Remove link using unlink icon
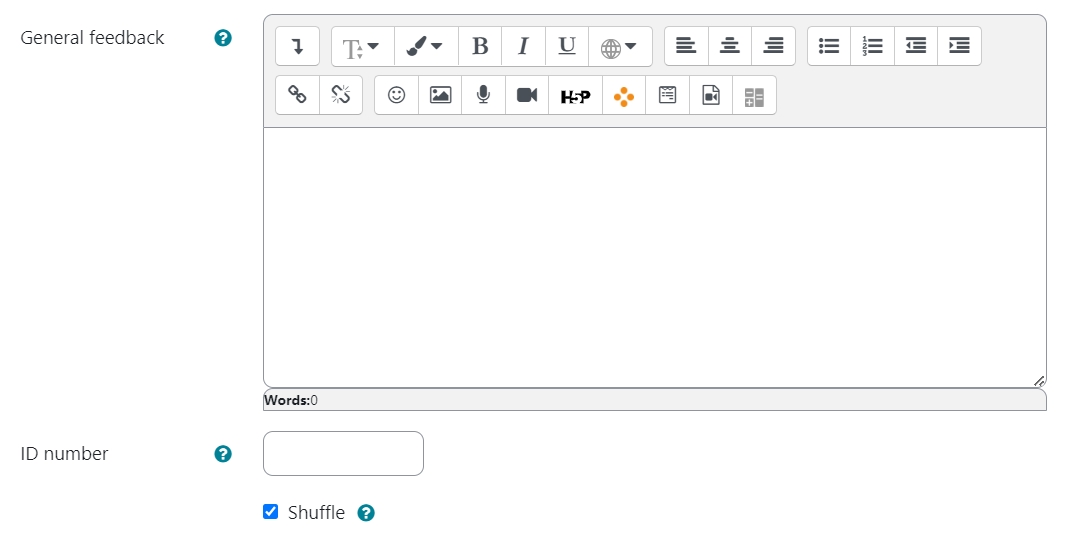Image resolution: width=1069 pixels, height=537 pixels. (341, 95)
